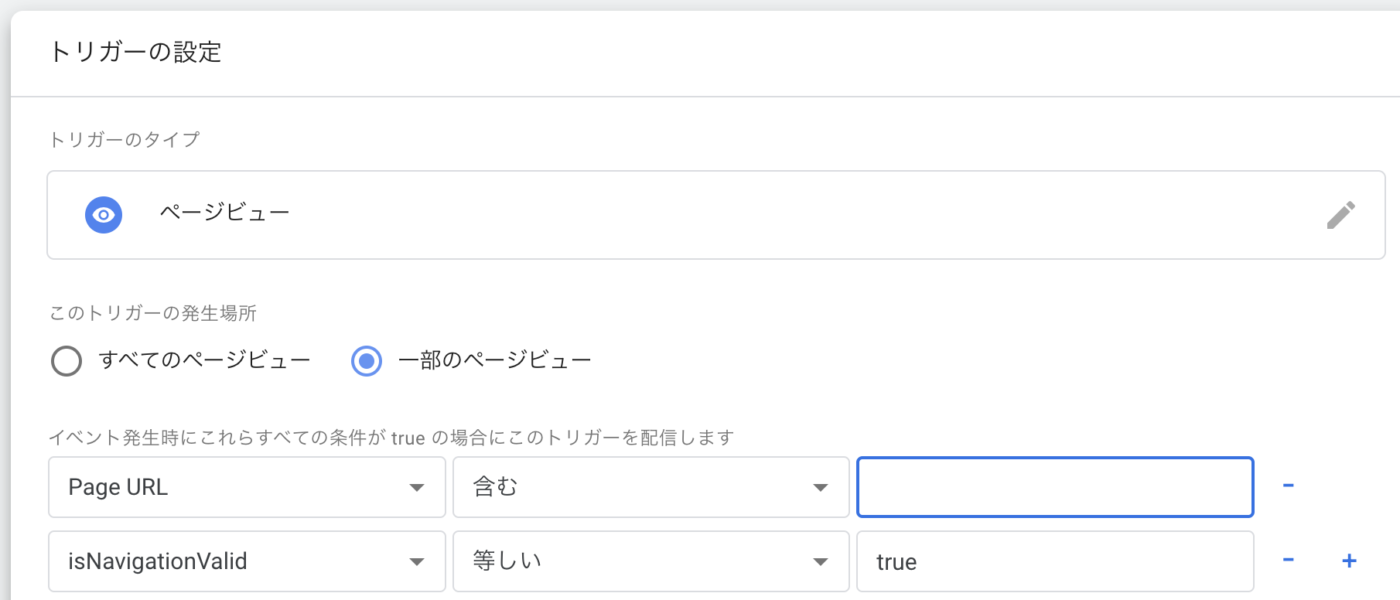Screen dimensions: 1400x600
Task: Edit the true value text field
Action: (x=1055, y=561)
